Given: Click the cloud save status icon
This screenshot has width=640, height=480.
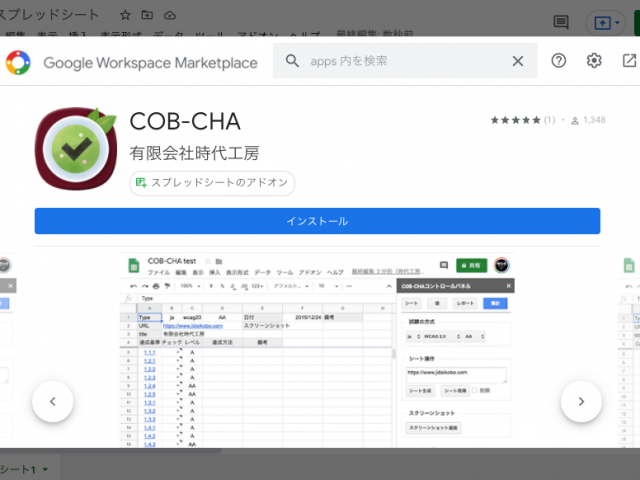Looking at the screenshot, I should 170,16.
